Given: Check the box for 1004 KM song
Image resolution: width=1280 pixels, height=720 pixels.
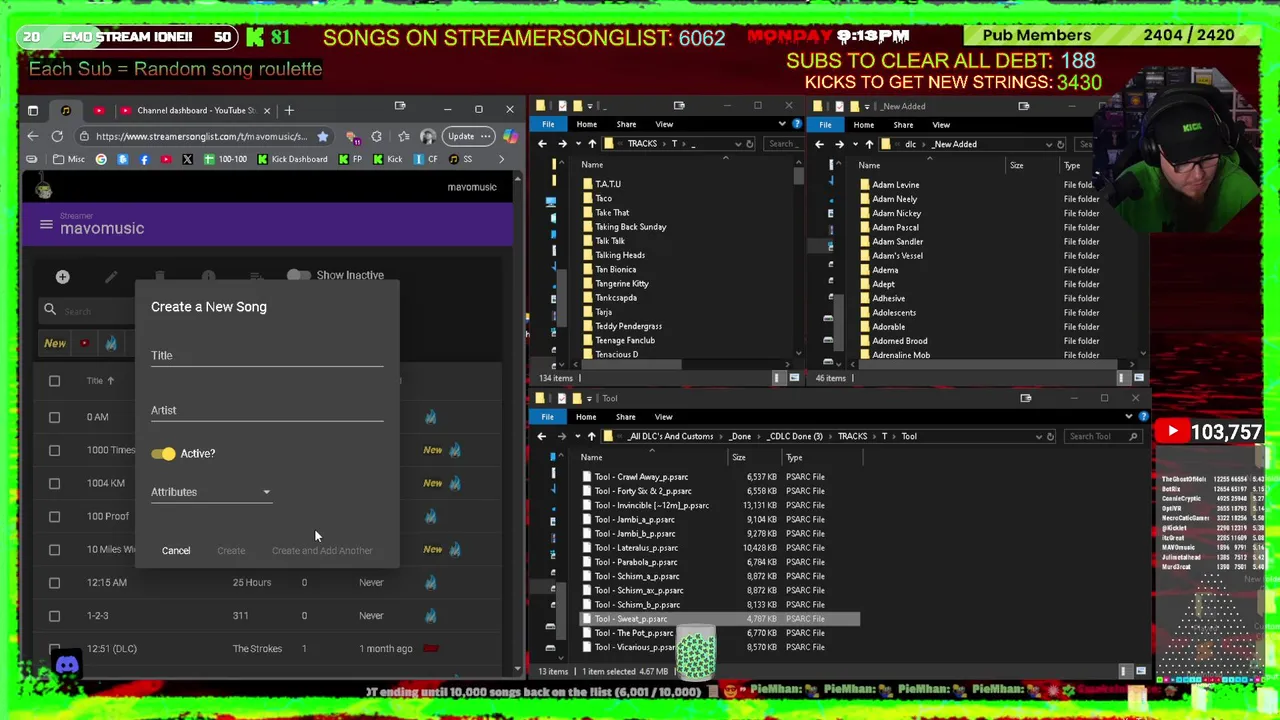Looking at the screenshot, I should point(54,483).
